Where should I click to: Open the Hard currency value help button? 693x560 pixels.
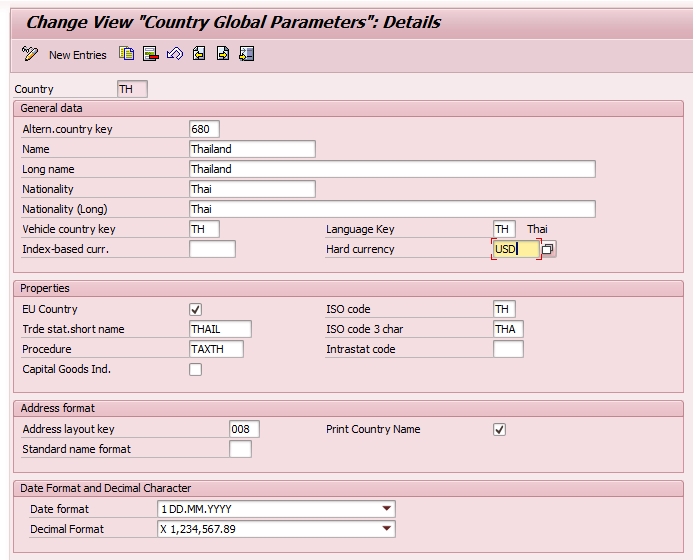coord(548,249)
